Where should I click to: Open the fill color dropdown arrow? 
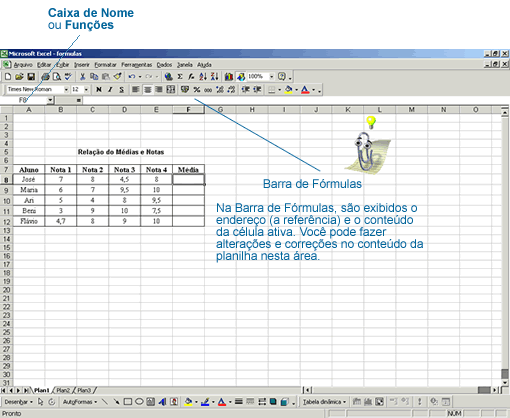[296, 90]
